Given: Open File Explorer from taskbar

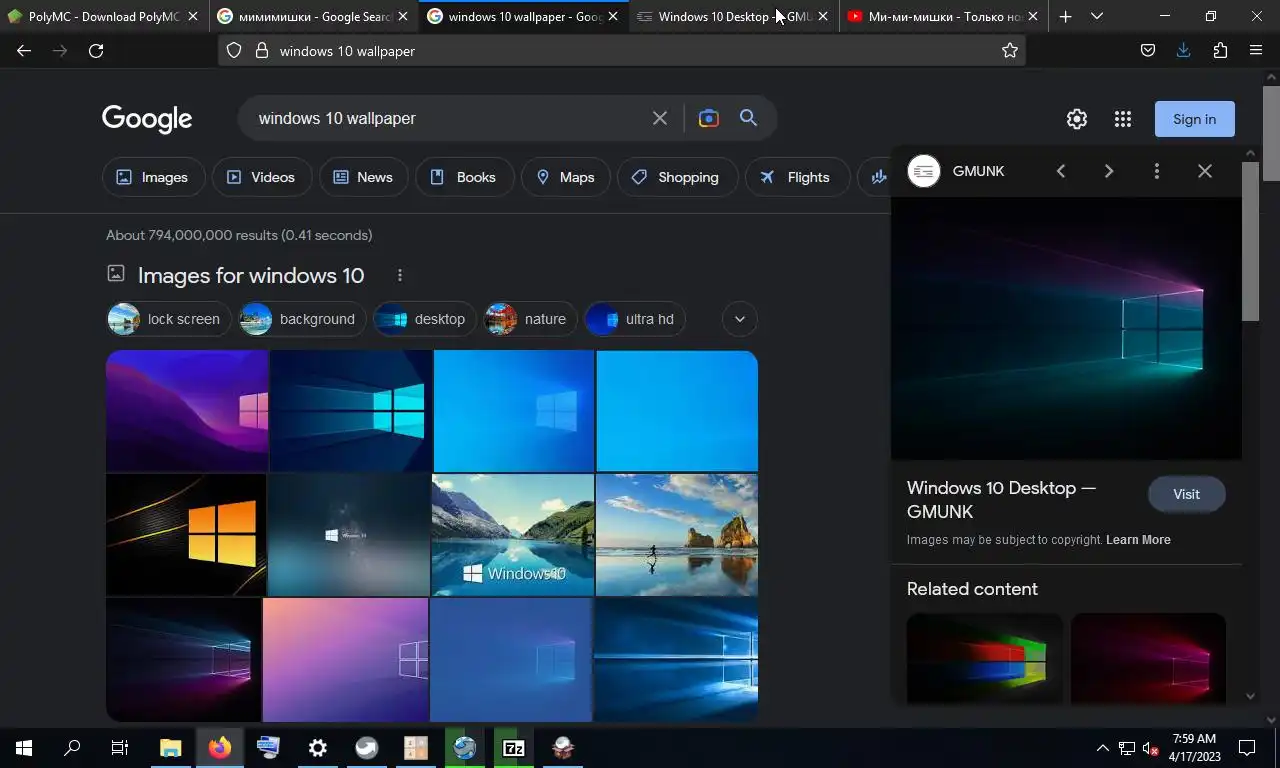Looking at the screenshot, I should click(171, 748).
